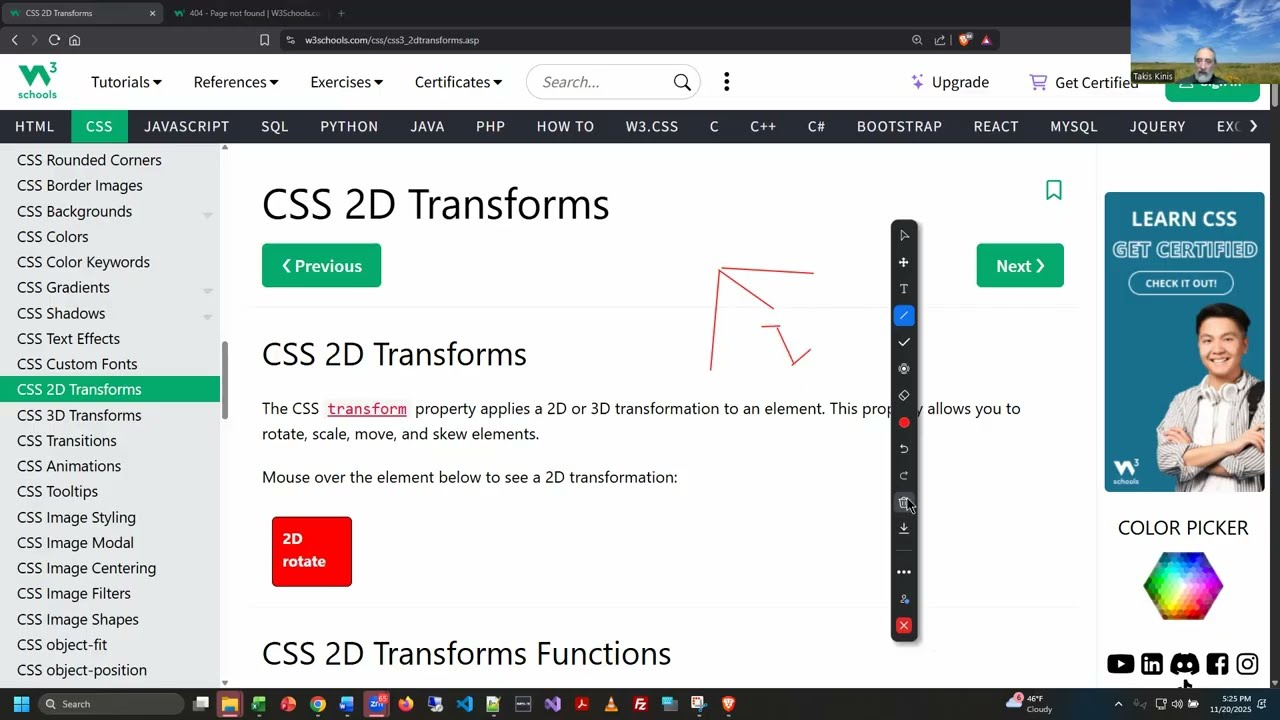Open a new browser tab

[341, 13]
